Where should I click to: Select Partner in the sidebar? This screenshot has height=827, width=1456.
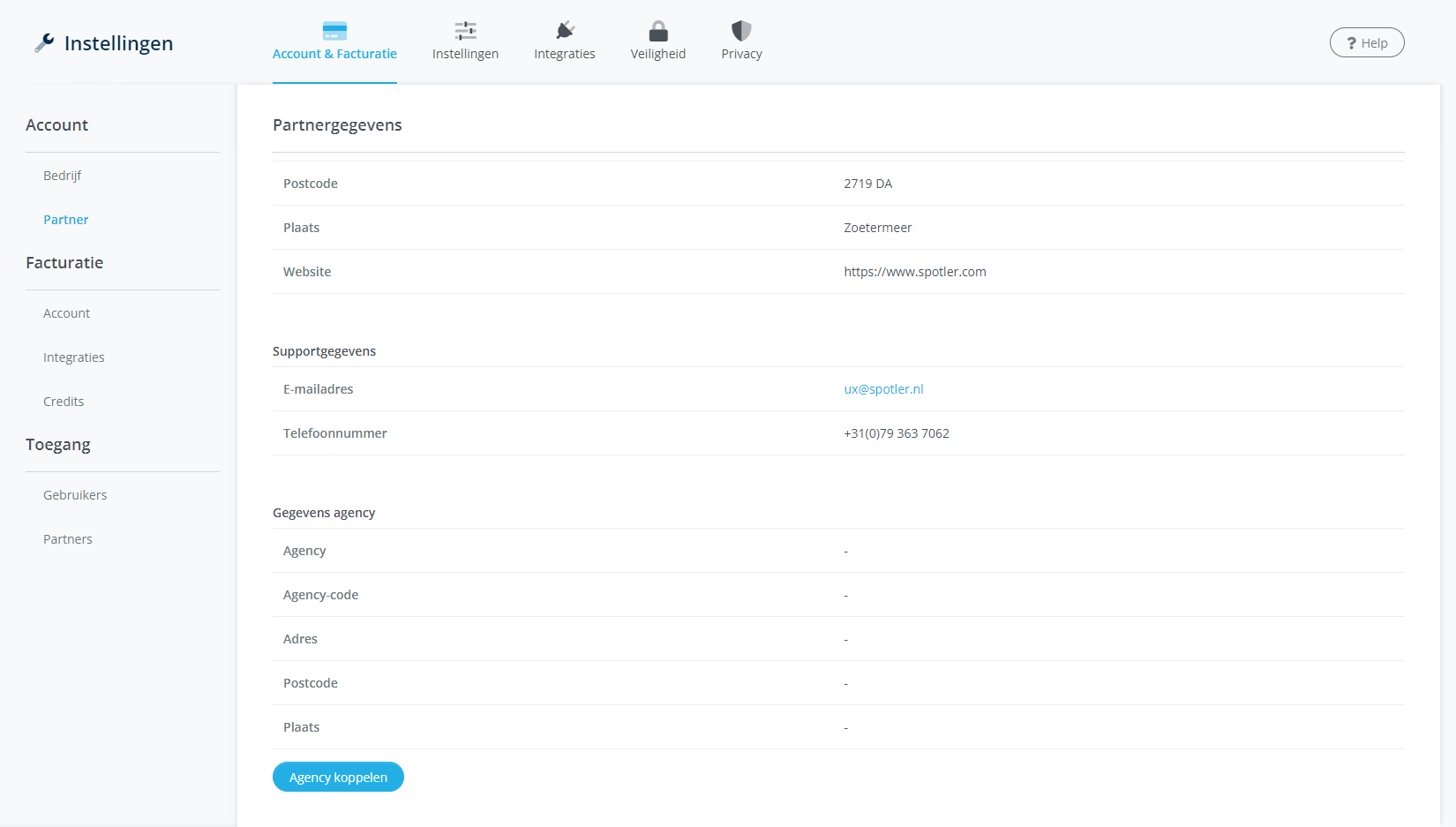tap(66, 220)
